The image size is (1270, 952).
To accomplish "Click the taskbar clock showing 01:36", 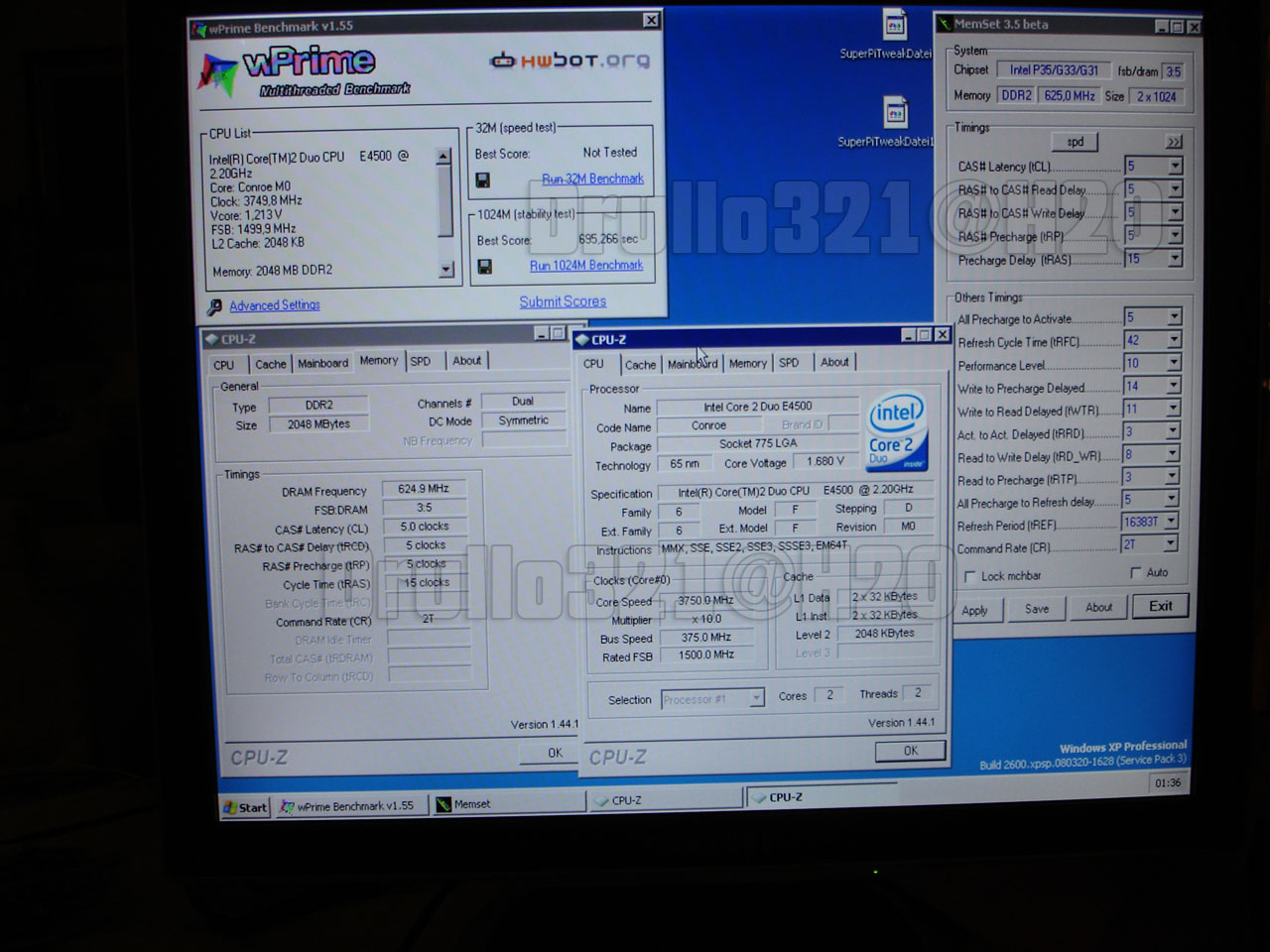I will 1168,782.
